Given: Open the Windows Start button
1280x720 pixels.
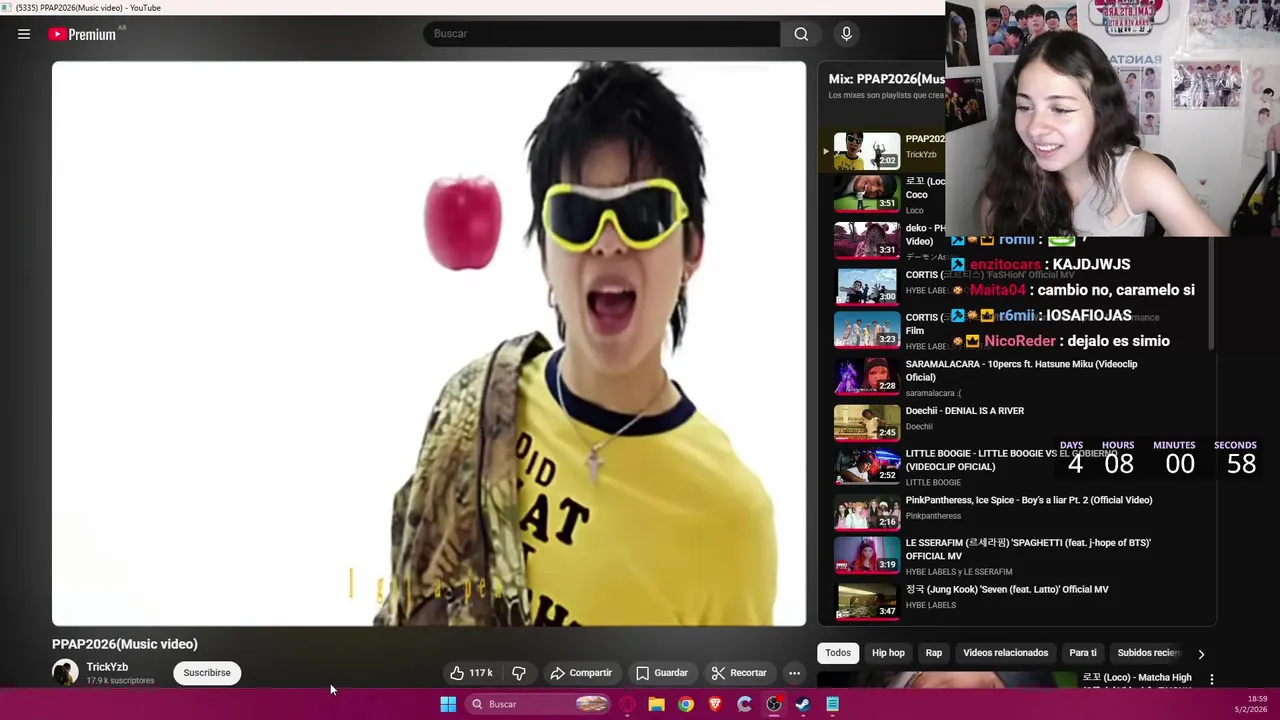Looking at the screenshot, I should point(448,704).
